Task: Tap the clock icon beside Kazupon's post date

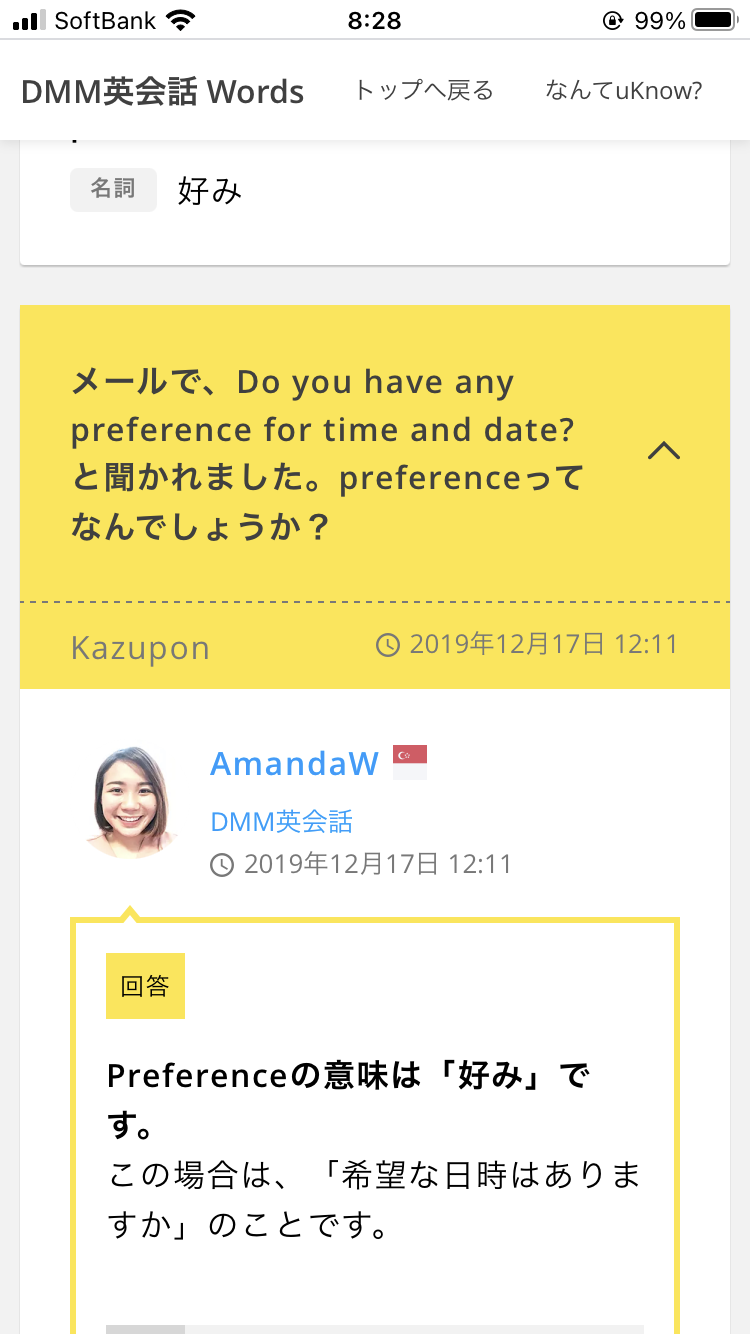Action: (x=388, y=645)
